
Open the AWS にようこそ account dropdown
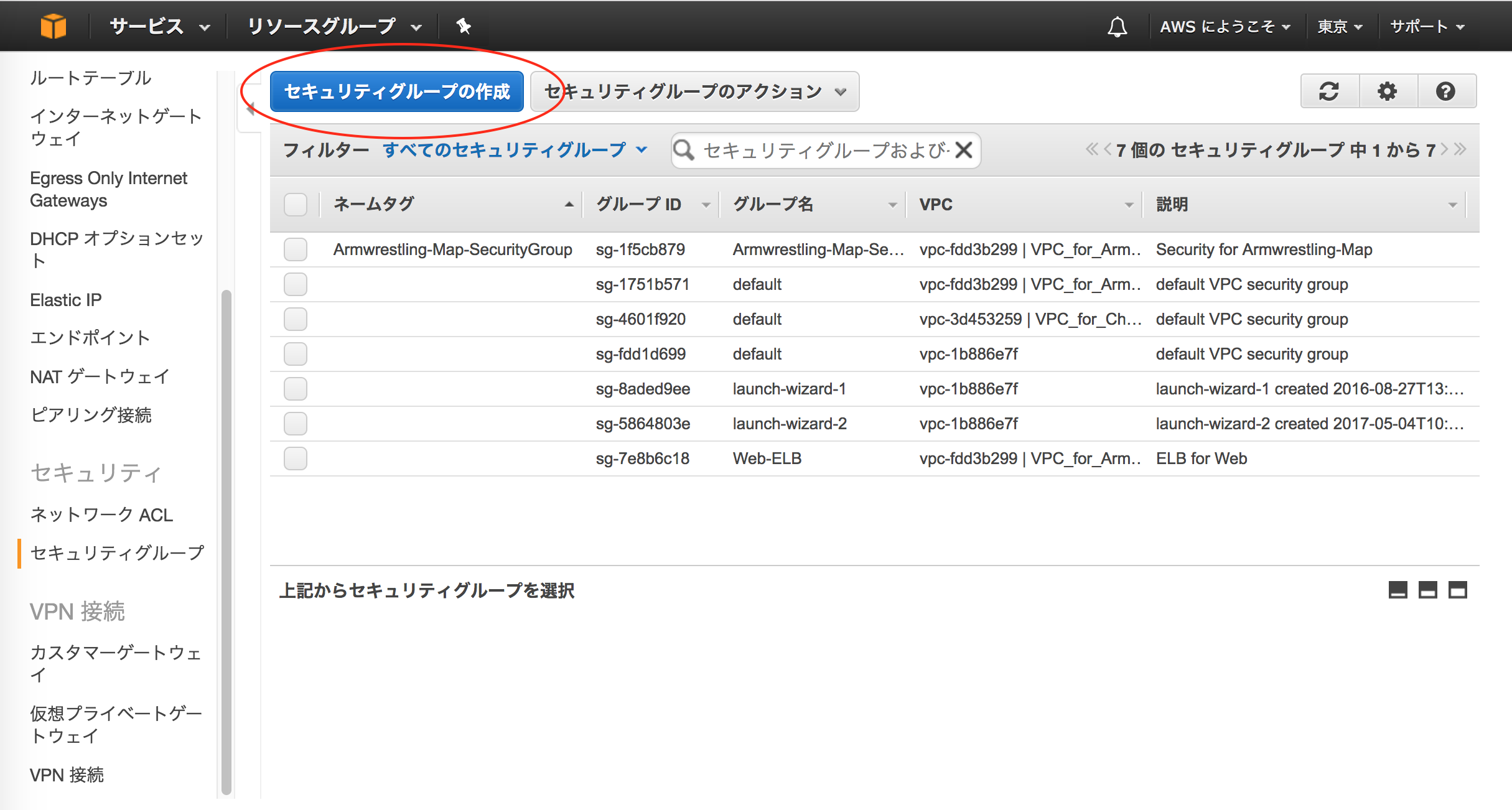point(1225,26)
